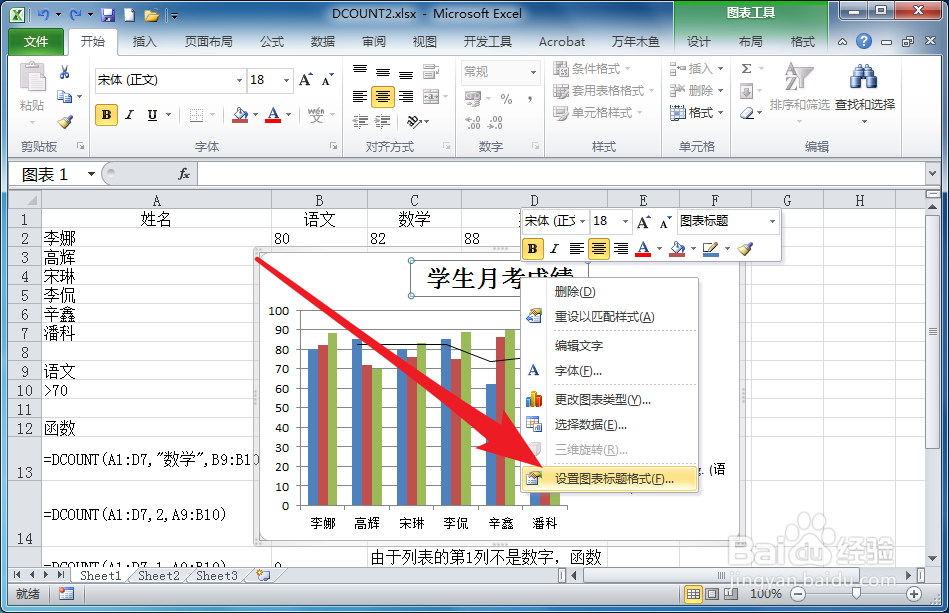Image resolution: width=949 pixels, height=613 pixels.
Task: Toggle Bold in the ribbon font group
Action: (107, 114)
